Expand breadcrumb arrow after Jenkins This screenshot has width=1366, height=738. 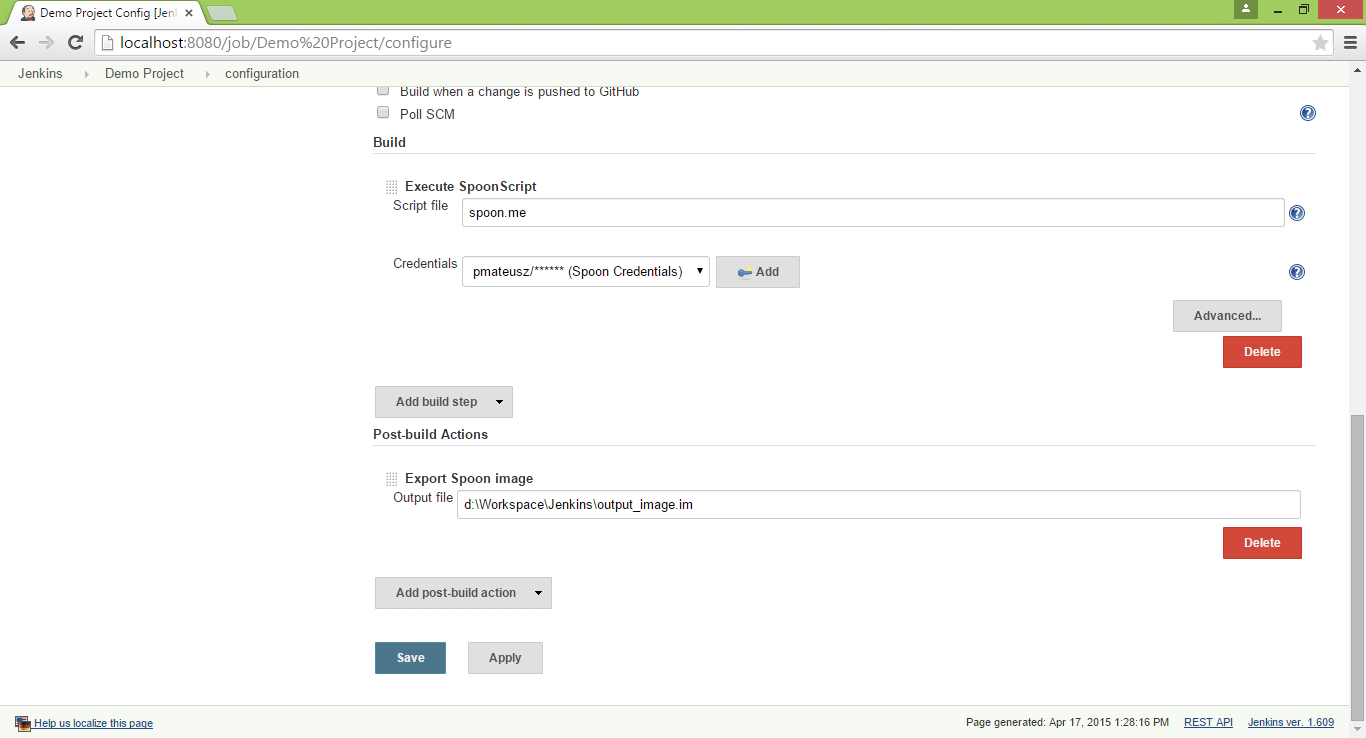[85, 74]
